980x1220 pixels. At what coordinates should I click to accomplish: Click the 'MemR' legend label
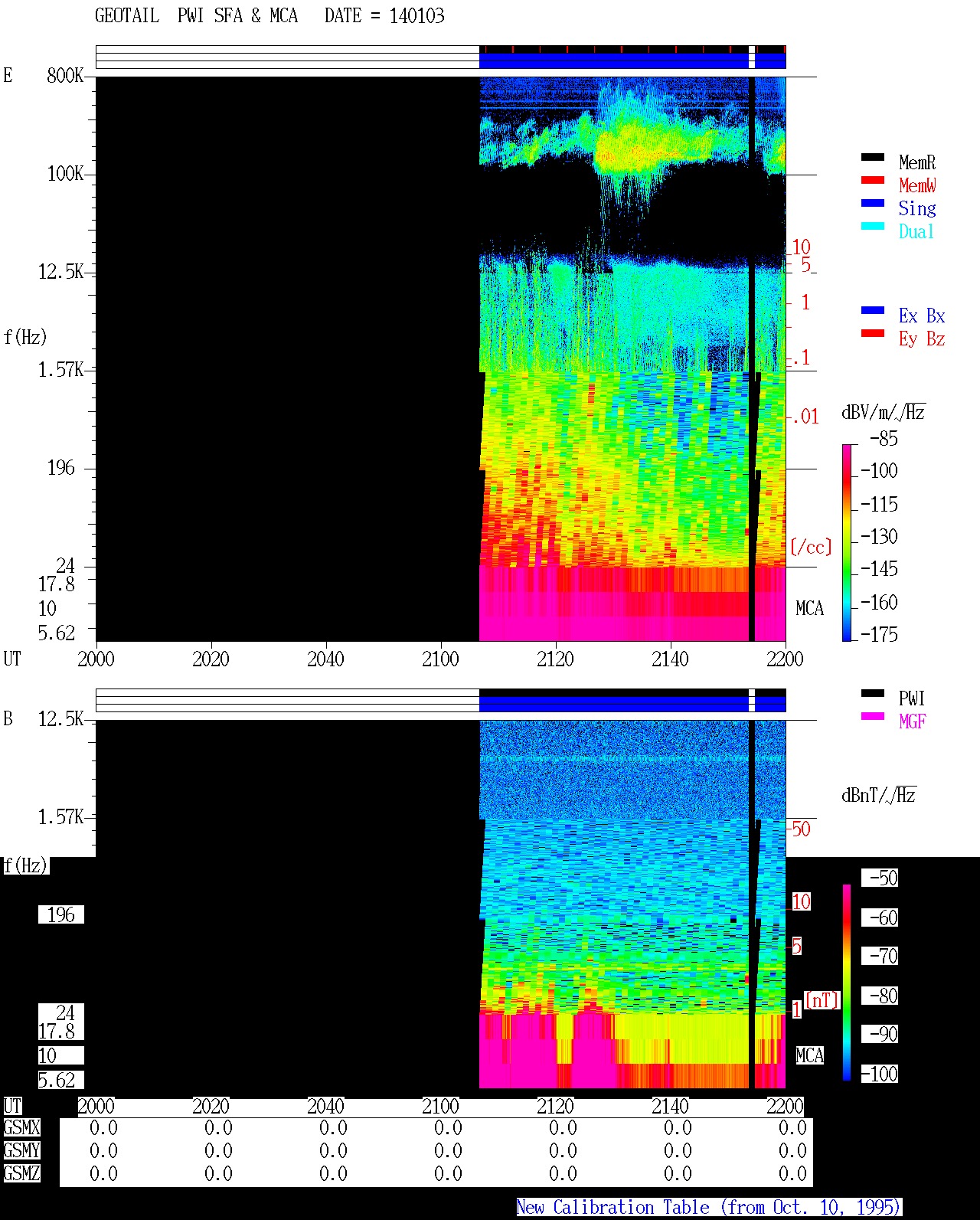pyautogui.click(x=917, y=162)
